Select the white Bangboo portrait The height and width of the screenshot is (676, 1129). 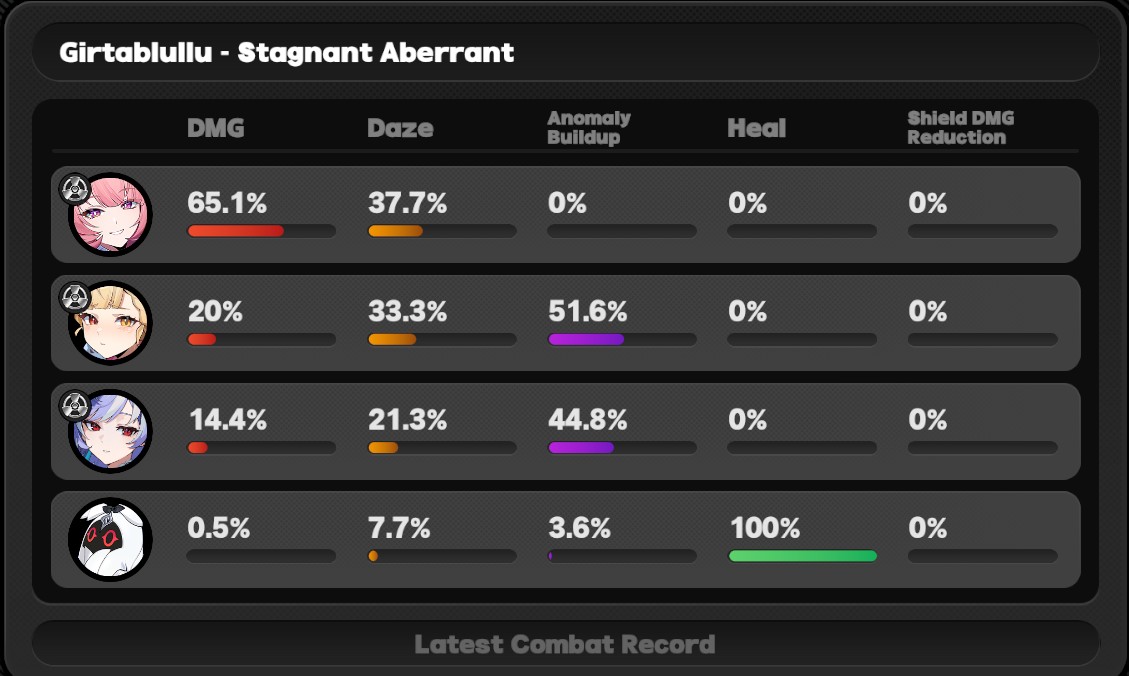(x=110, y=540)
